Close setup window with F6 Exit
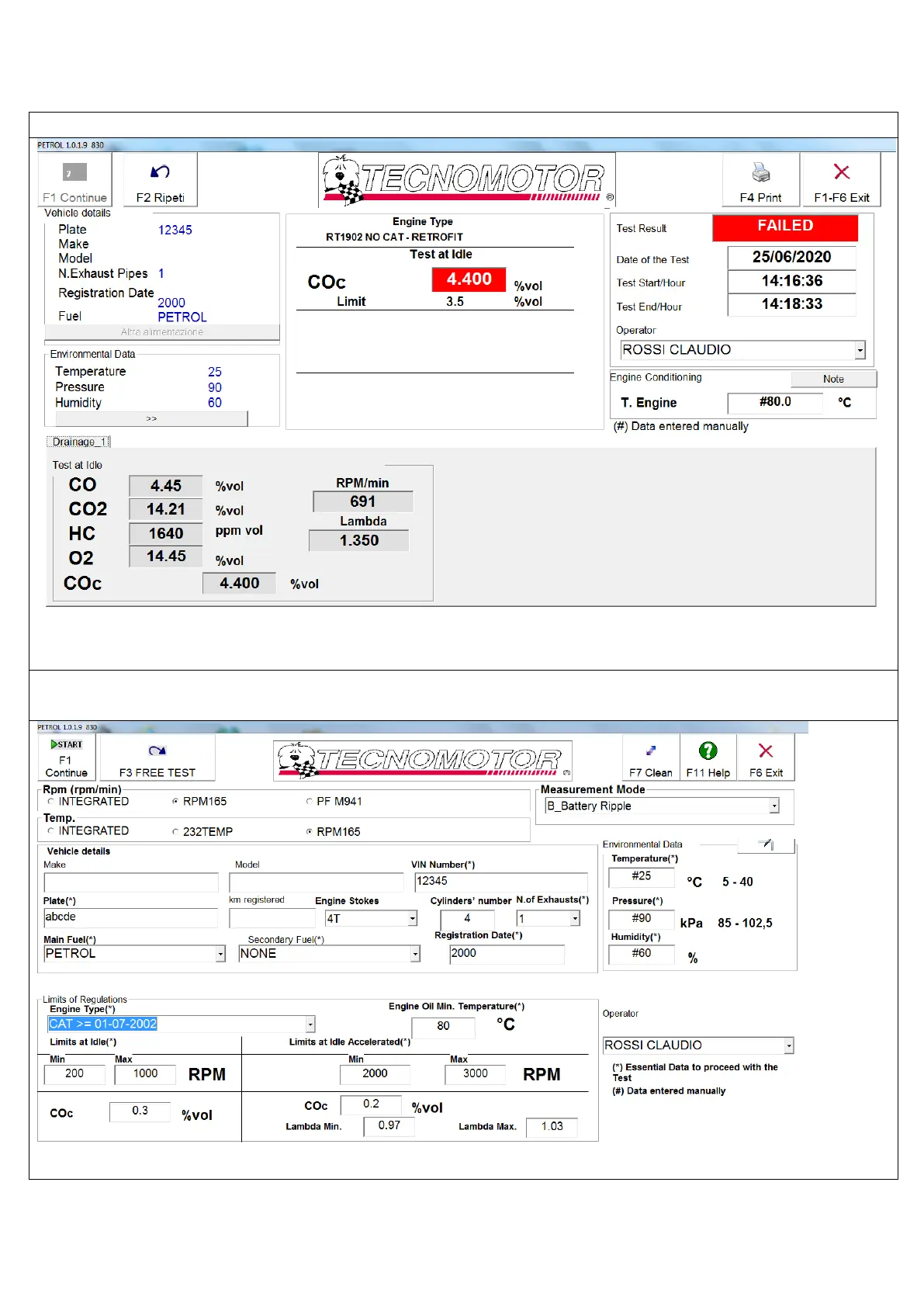 (766, 751)
